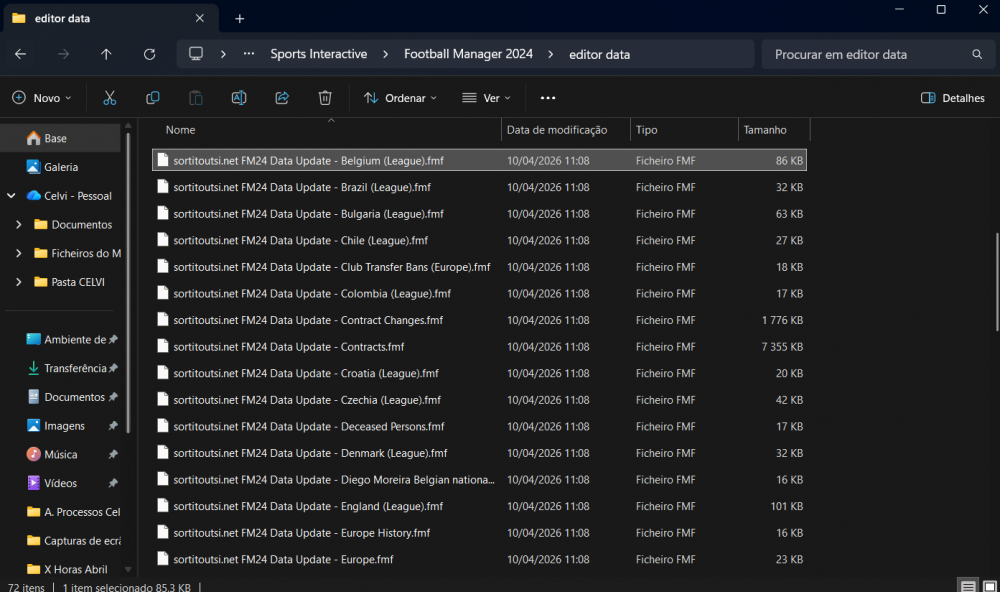Select Deceased Persons.fmf file

(x=480, y=426)
